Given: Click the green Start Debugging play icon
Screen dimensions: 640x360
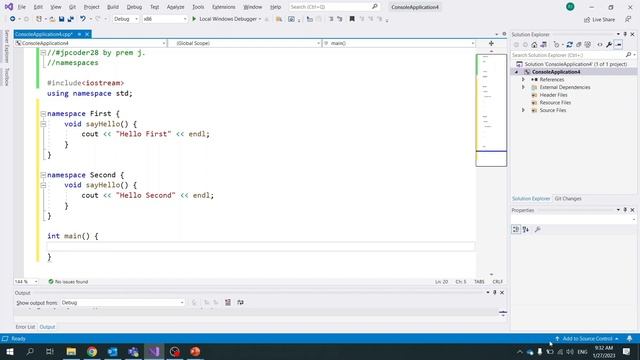Looking at the screenshot, I should click(x=194, y=19).
